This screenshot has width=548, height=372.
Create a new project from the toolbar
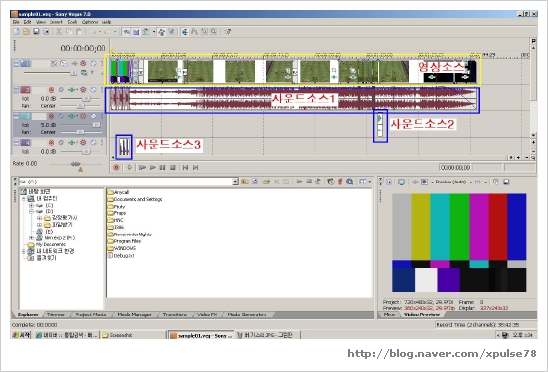16,32
